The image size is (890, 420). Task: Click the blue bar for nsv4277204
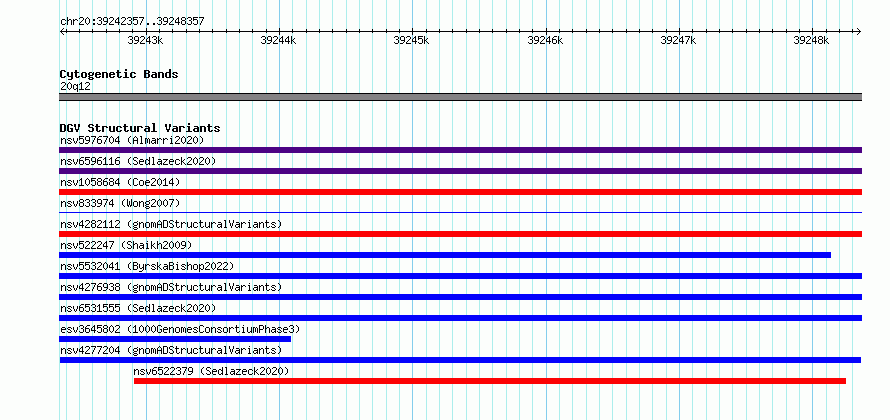click(x=460, y=360)
